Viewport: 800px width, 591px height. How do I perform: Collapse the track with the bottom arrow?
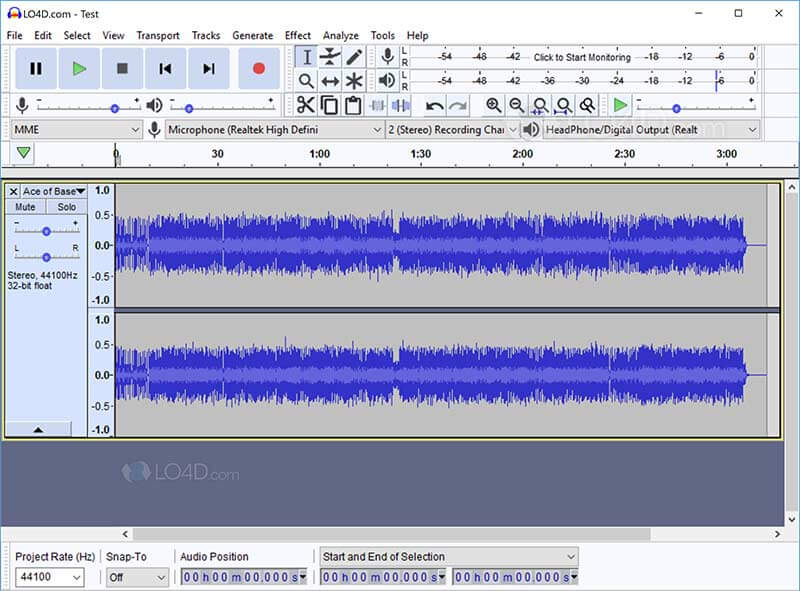tap(38, 430)
